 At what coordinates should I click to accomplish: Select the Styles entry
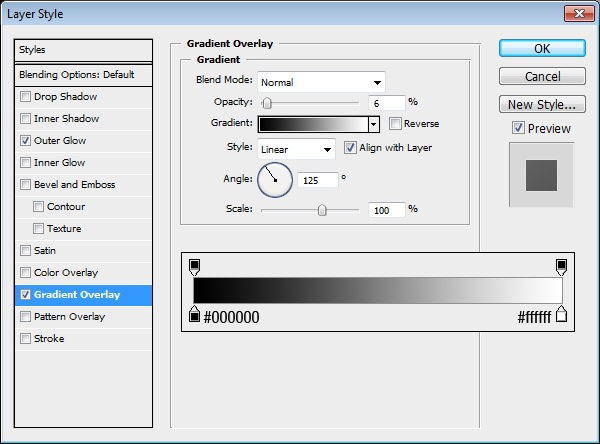[x=83, y=50]
